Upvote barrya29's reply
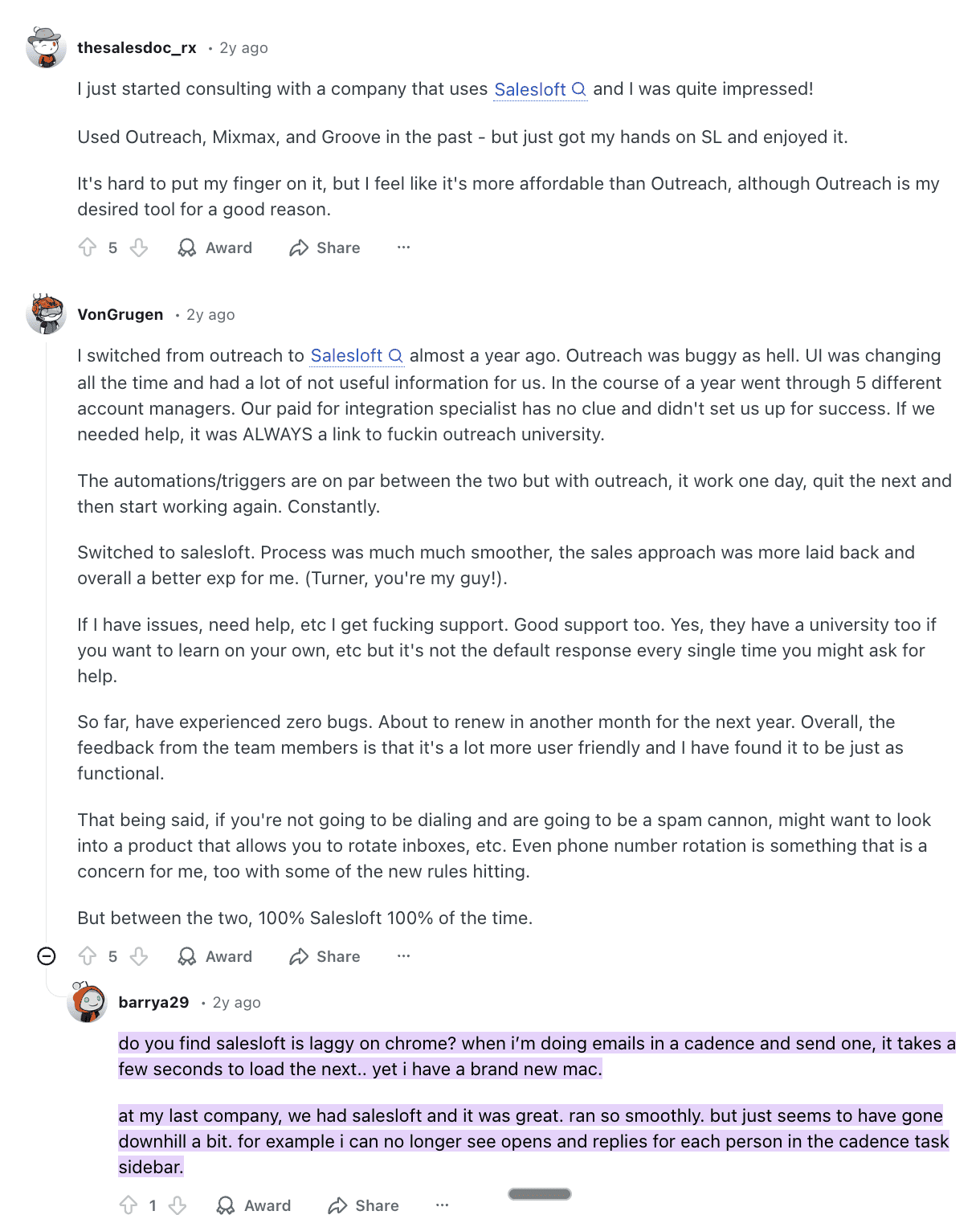 point(129,1205)
